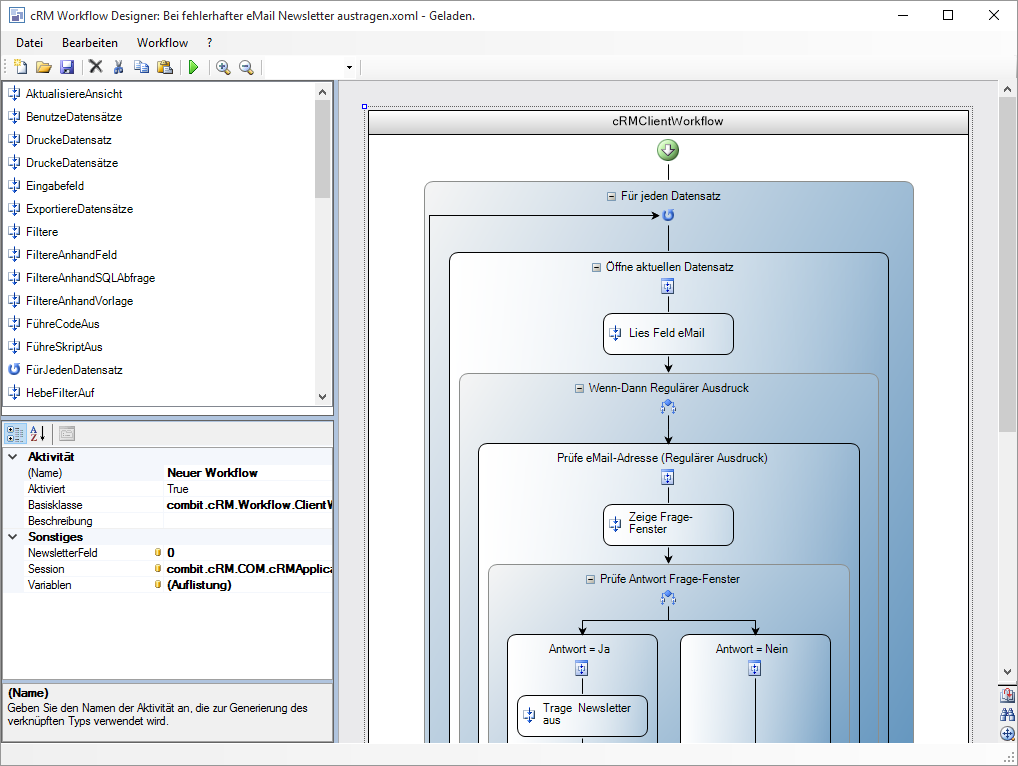Open the Workflow menu
This screenshot has height=766, width=1018.
(162, 43)
